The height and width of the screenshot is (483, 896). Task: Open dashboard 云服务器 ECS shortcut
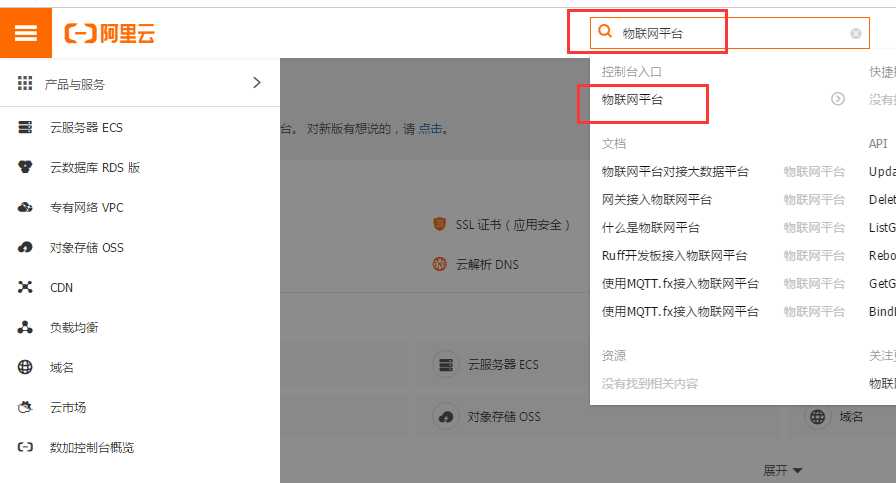503,365
